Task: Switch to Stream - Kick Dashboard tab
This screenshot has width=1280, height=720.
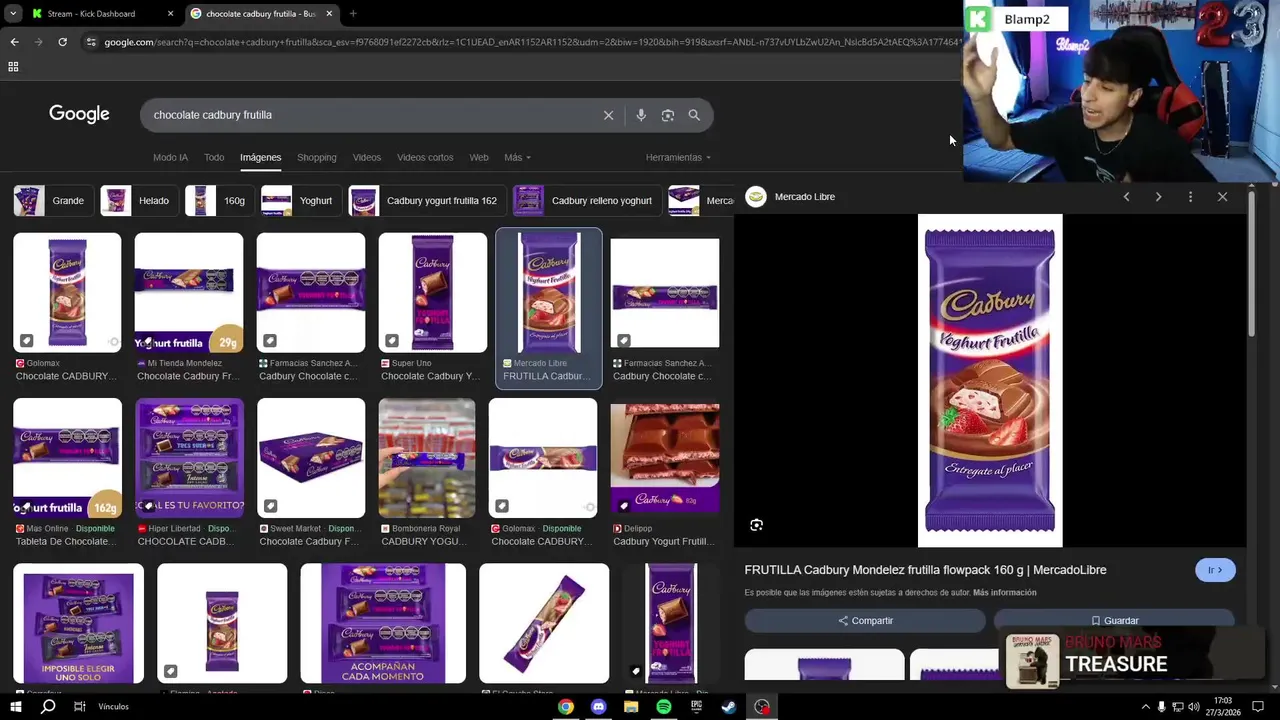Action: click(x=91, y=14)
